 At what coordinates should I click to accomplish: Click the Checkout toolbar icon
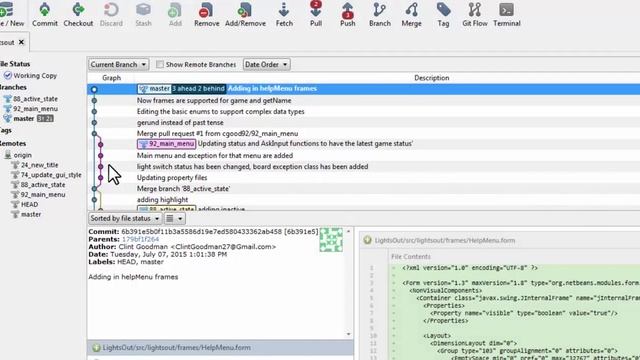coord(78,14)
